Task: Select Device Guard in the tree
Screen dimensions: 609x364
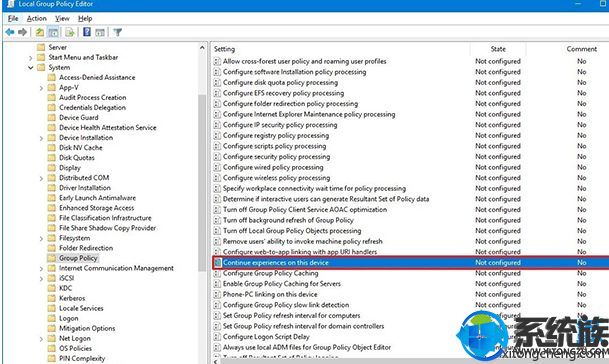Action: point(78,117)
